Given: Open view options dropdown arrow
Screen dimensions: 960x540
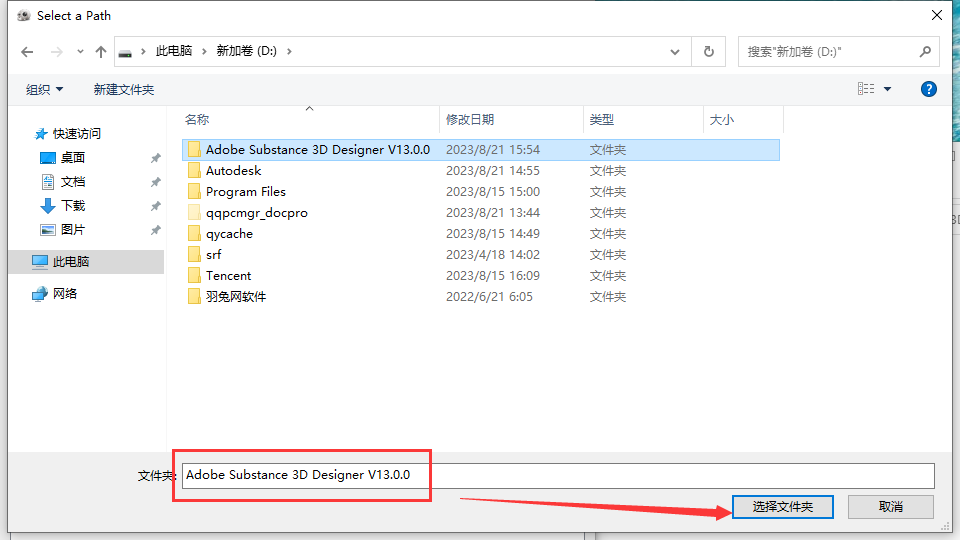Looking at the screenshot, I should pyautogui.click(x=887, y=89).
